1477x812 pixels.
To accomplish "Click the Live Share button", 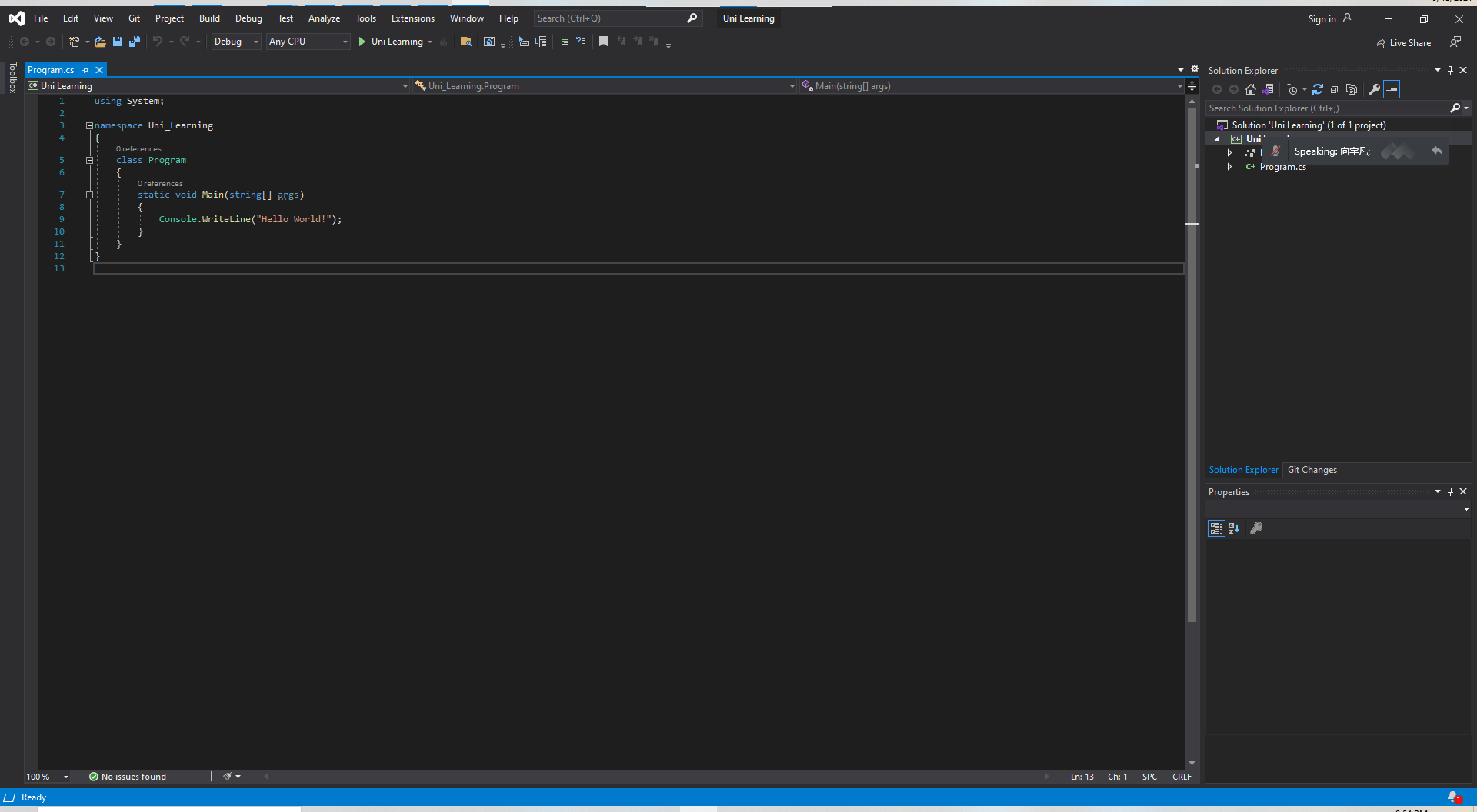I will (x=1403, y=43).
